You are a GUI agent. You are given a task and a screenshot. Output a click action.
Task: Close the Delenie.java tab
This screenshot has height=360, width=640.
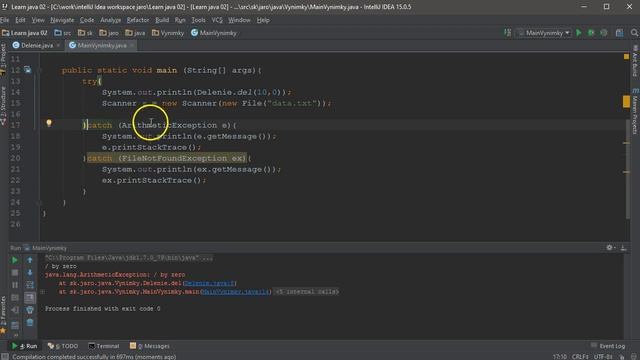click(x=58, y=45)
